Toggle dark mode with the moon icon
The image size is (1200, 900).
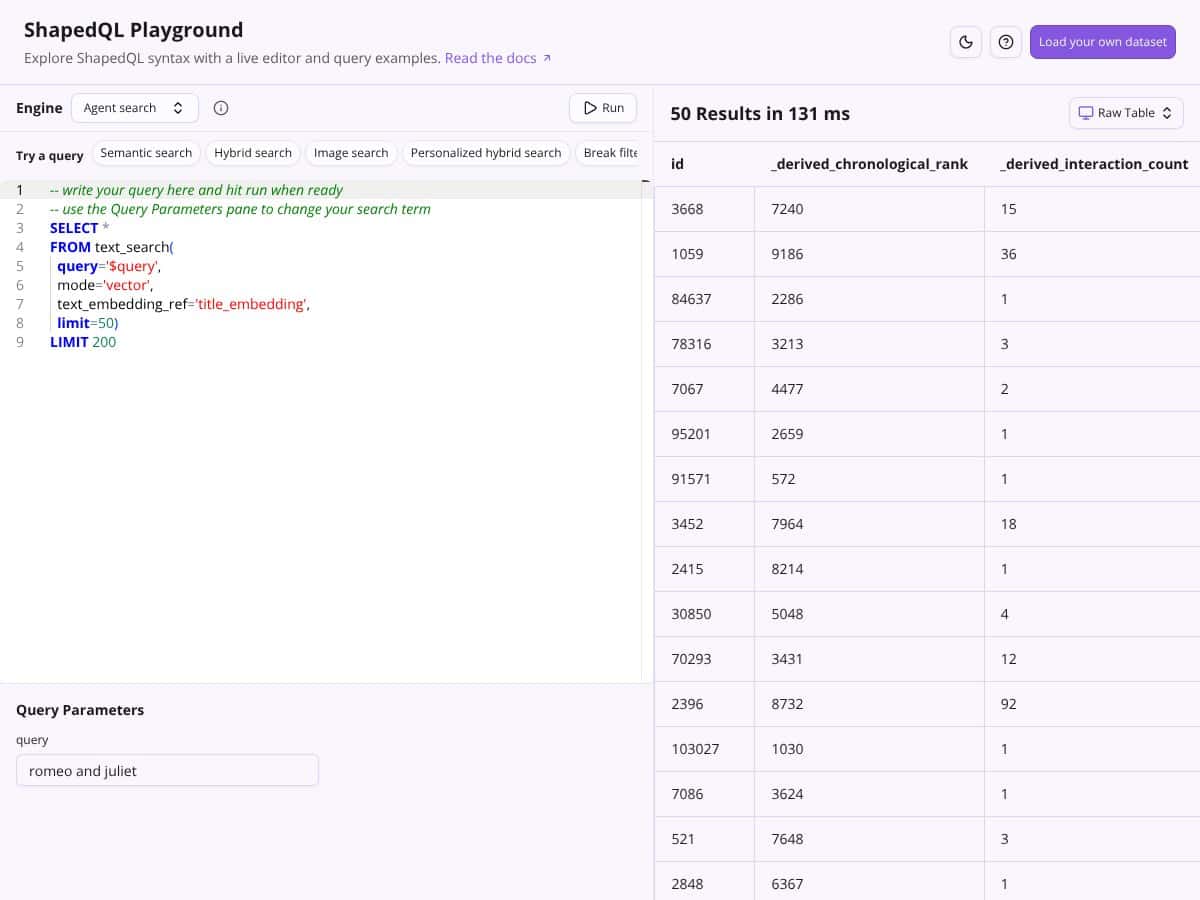pyautogui.click(x=965, y=42)
